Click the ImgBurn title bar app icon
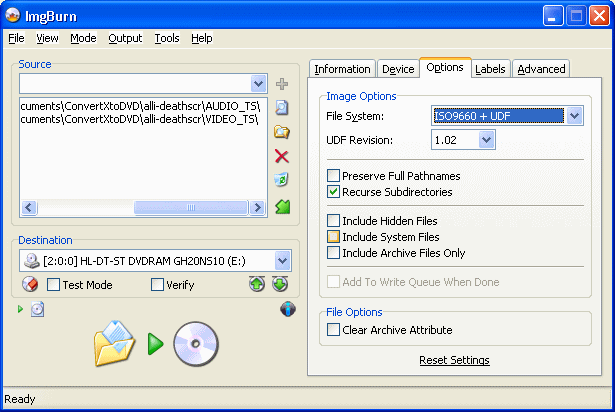This screenshot has height=412, width=615. coord(13,16)
